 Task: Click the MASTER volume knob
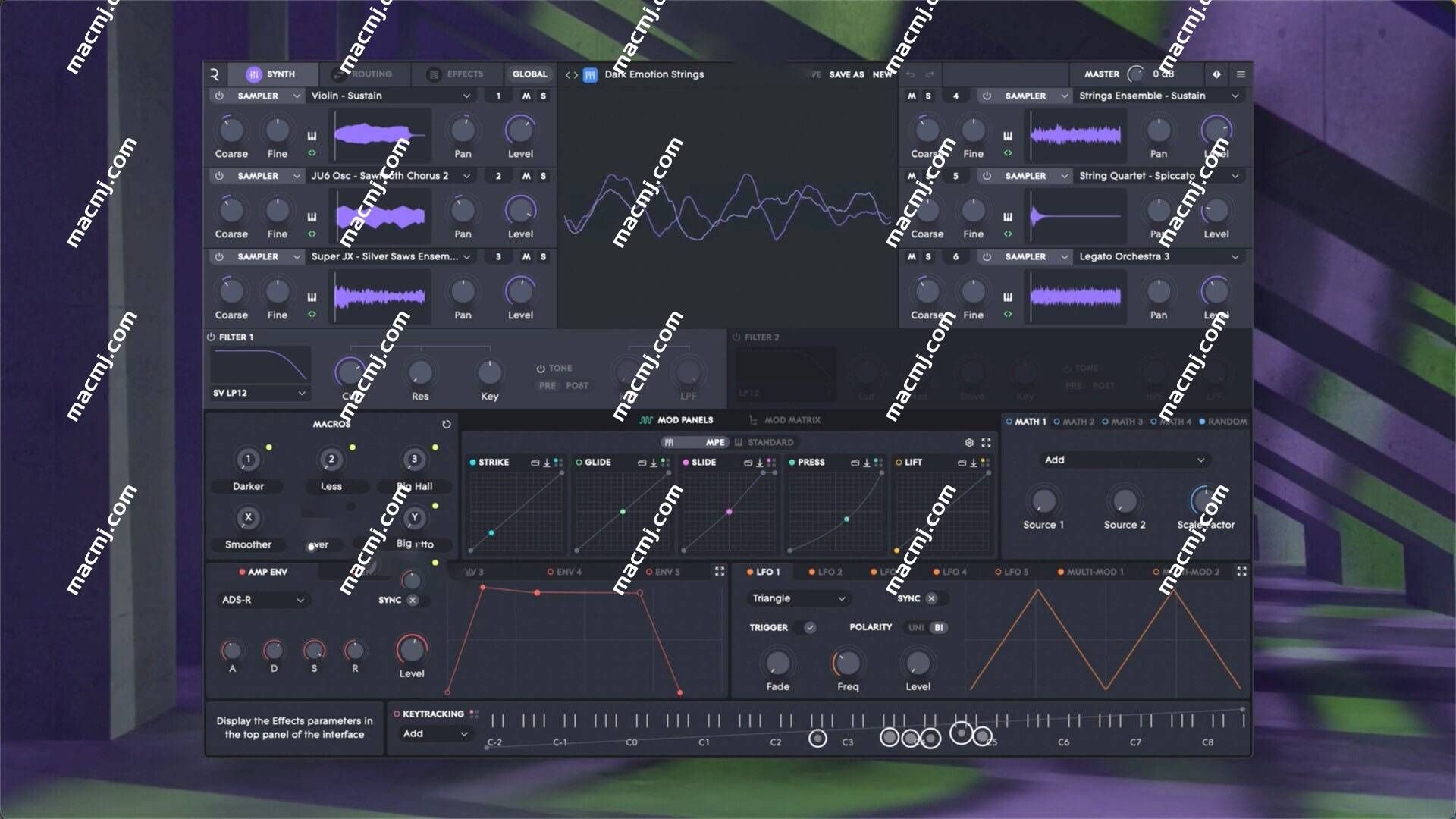[1135, 74]
